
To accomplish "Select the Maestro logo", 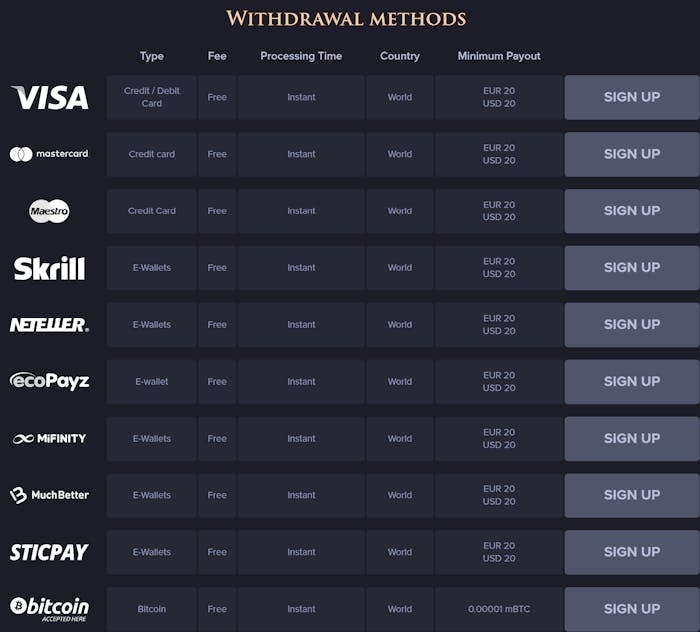I will click(x=49, y=211).
